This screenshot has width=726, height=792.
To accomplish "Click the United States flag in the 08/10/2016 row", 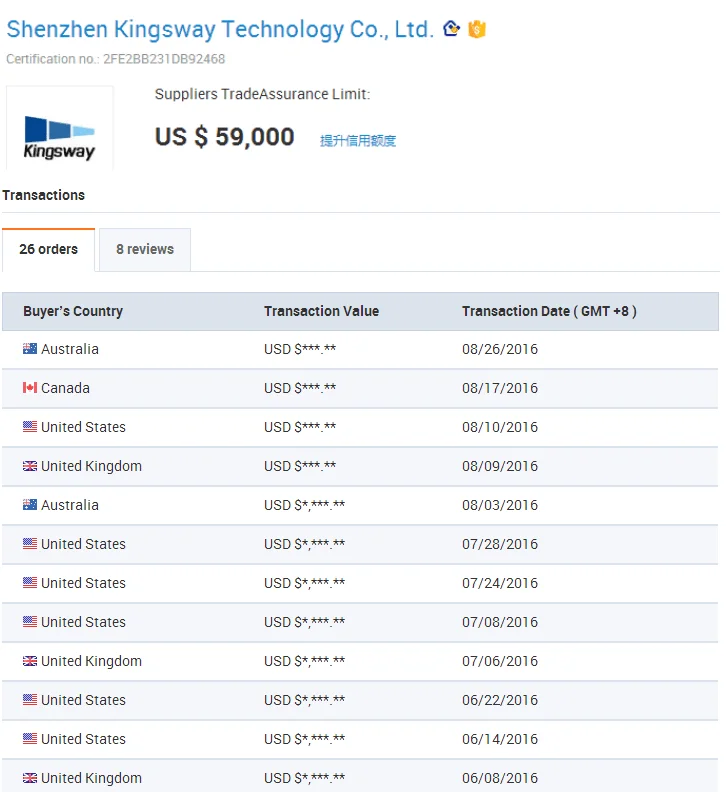I will click(30, 427).
